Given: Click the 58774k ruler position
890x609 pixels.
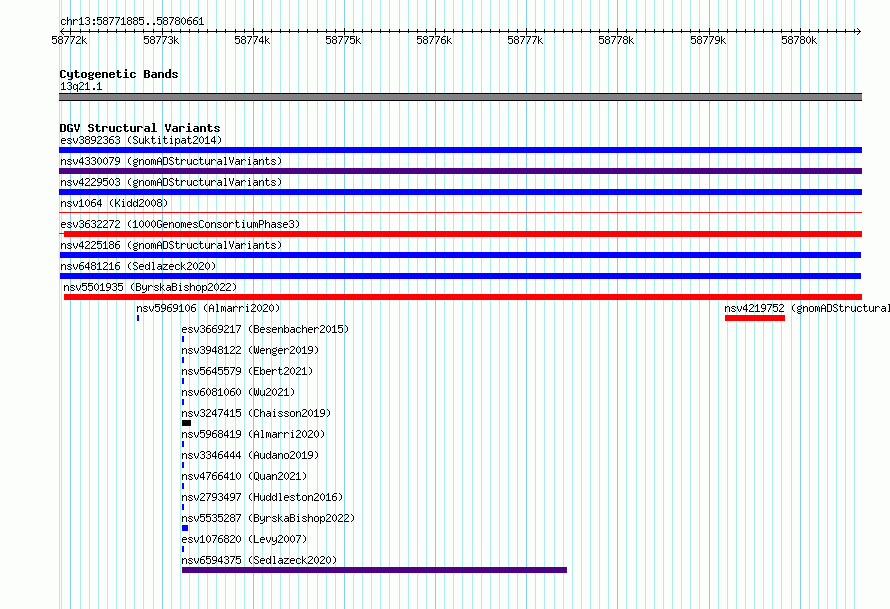Looking at the screenshot, I should click(252, 40).
